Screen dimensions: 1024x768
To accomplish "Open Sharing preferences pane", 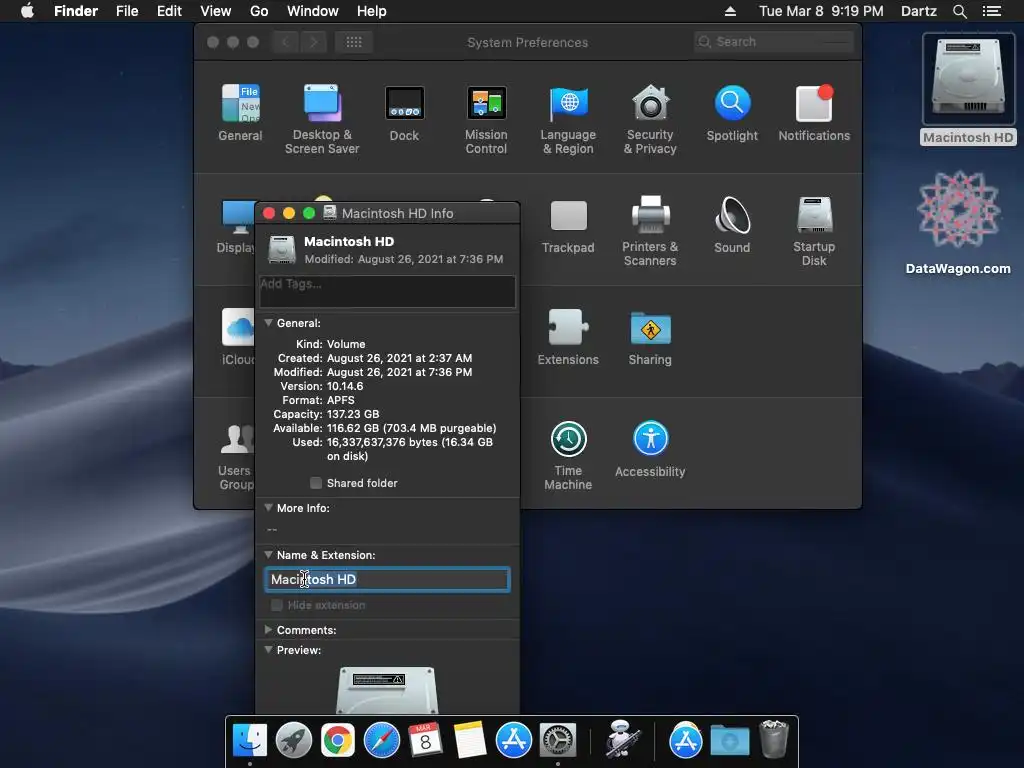I will pos(650,337).
